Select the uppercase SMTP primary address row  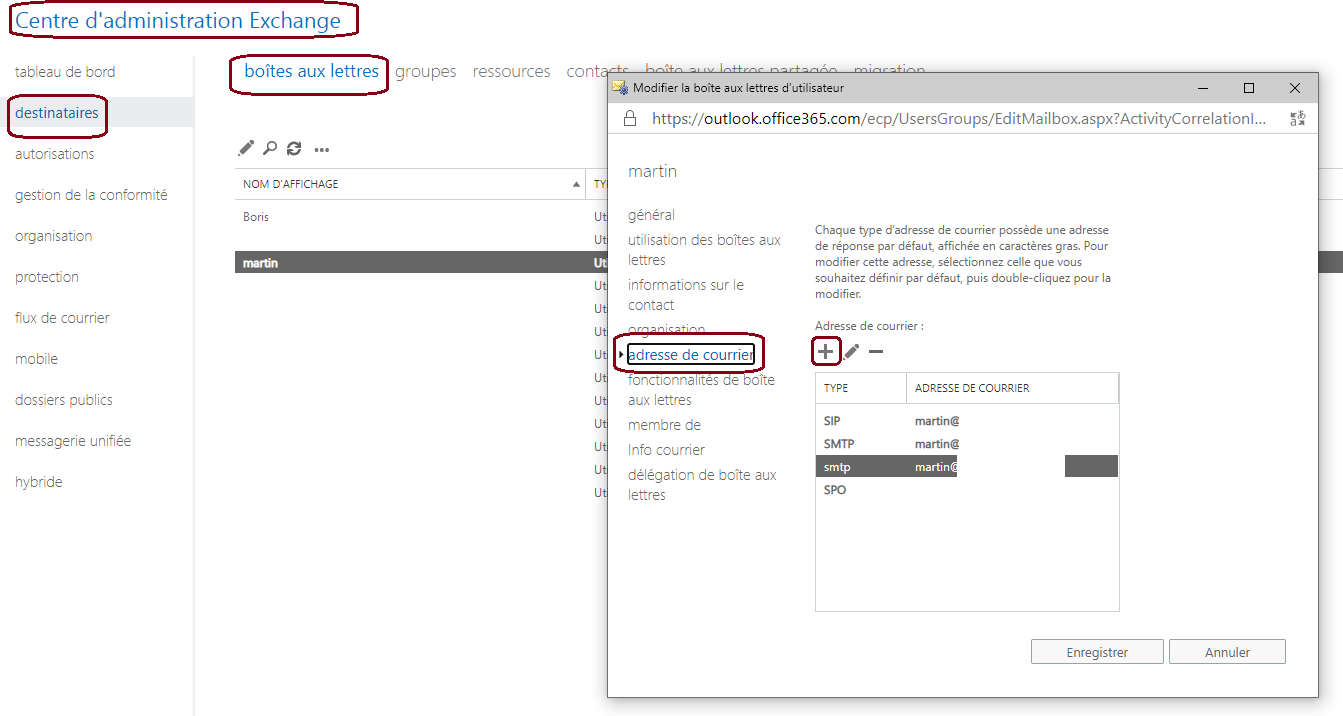tap(967, 444)
